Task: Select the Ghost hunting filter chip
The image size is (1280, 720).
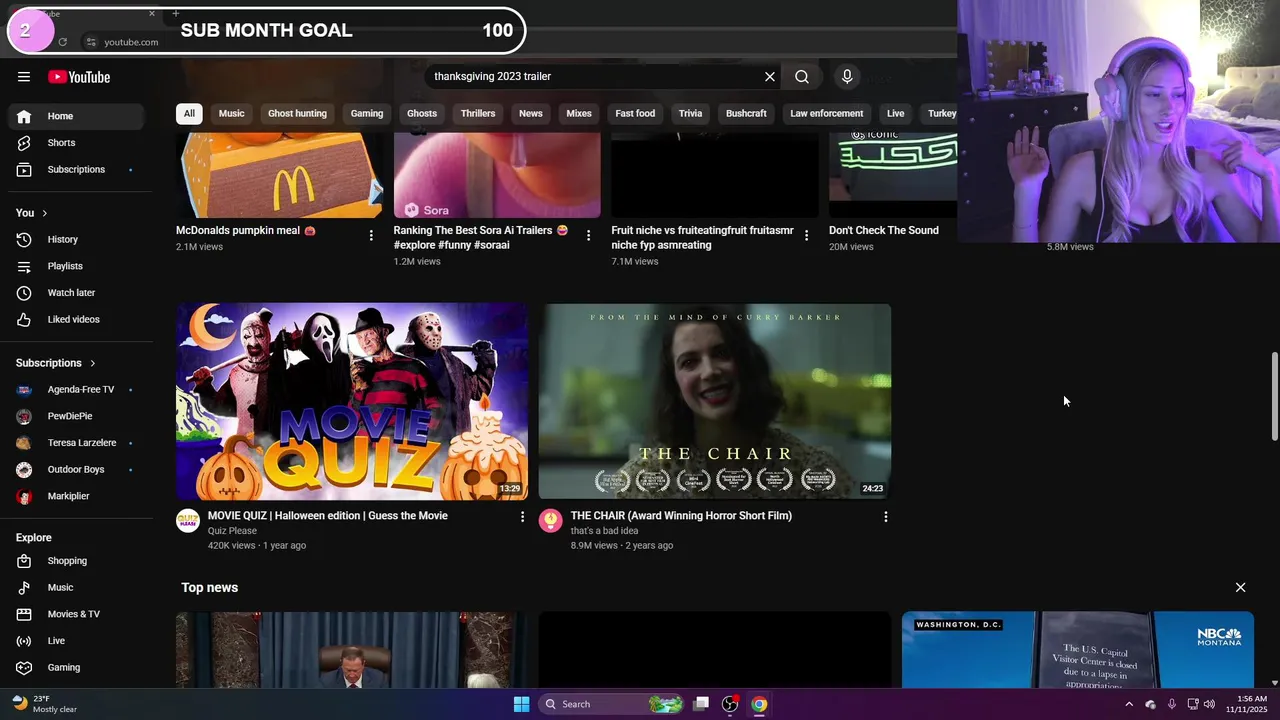Action: tap(297, 113)
